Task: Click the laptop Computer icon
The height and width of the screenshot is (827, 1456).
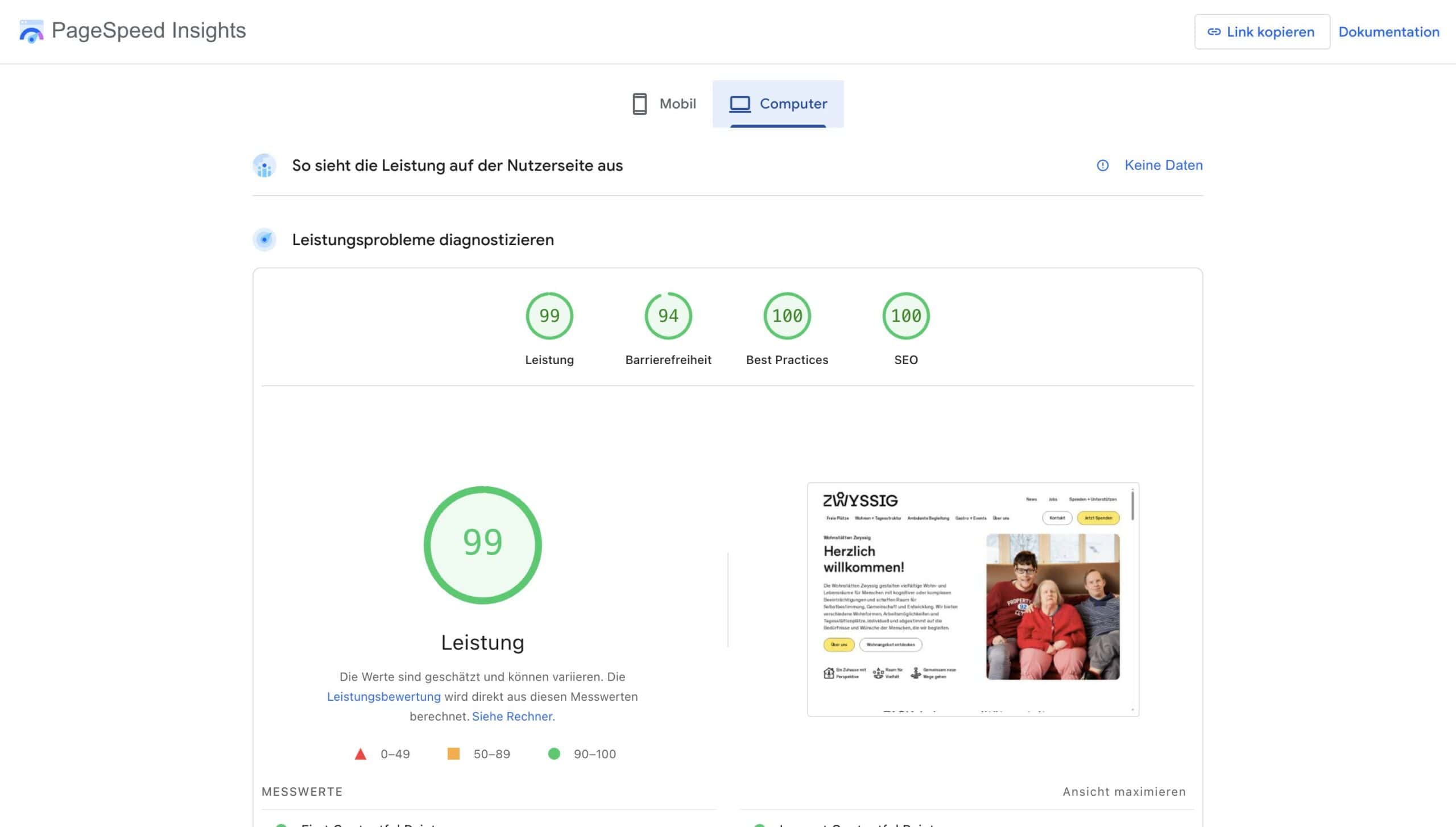Action: point(740,104)
